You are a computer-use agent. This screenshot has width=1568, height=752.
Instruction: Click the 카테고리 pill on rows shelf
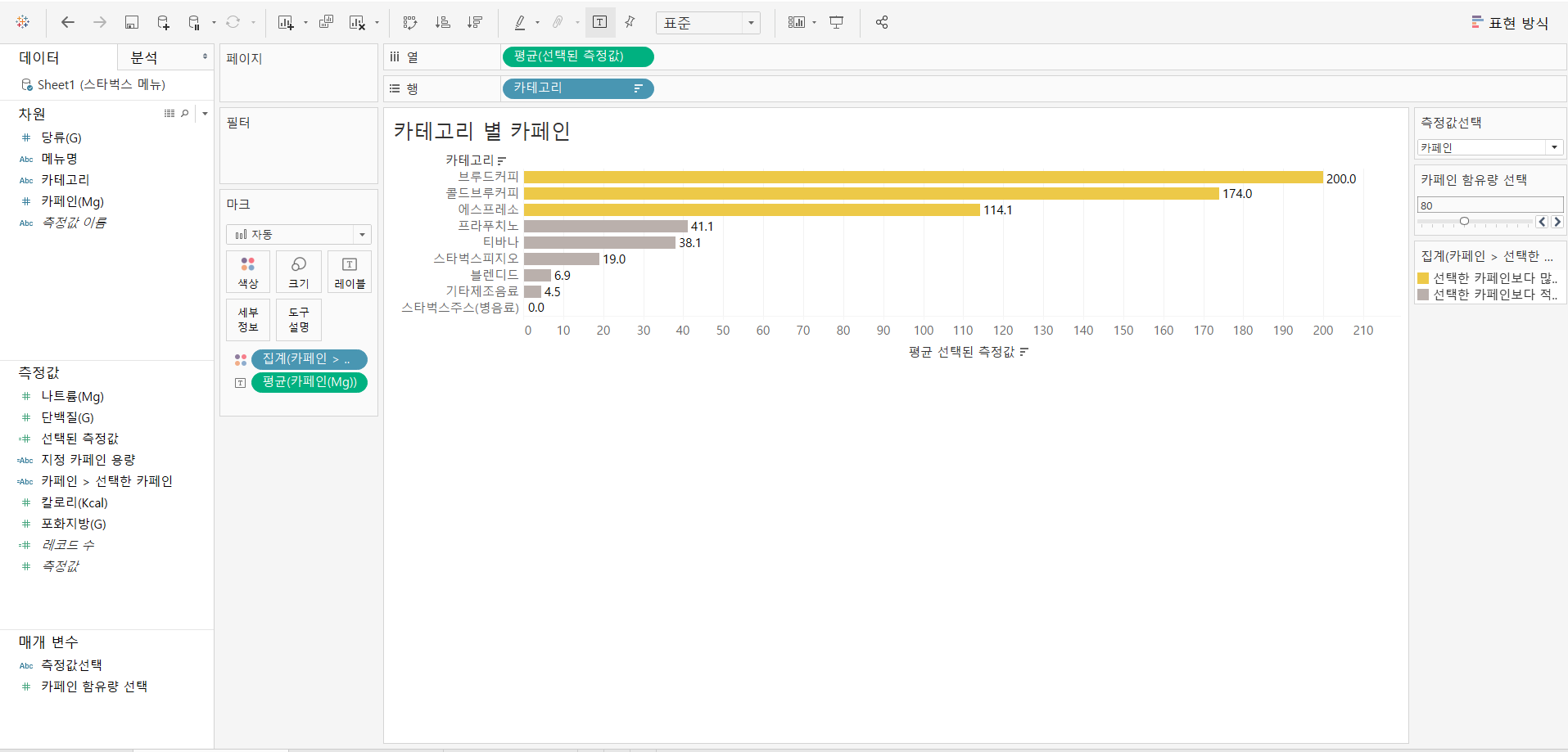[x=578, y=88]
